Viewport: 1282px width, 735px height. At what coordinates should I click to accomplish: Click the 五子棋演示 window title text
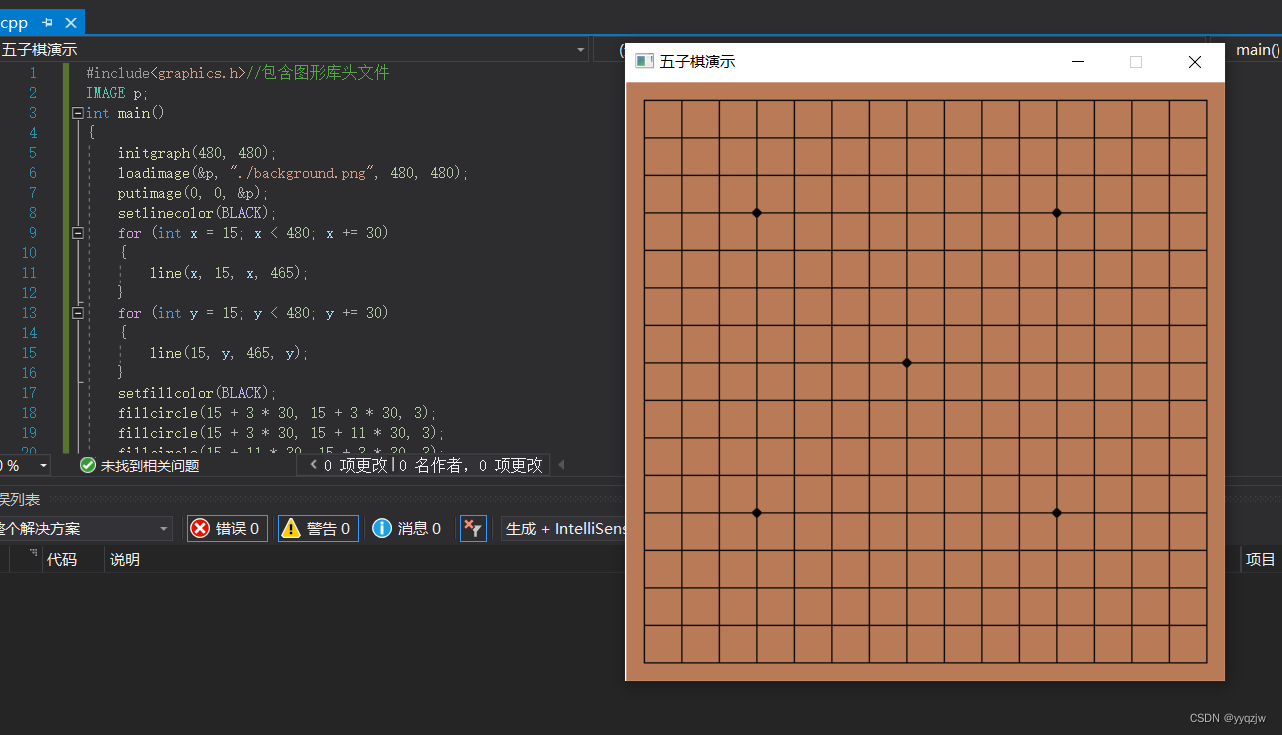(x=698, y=62)
